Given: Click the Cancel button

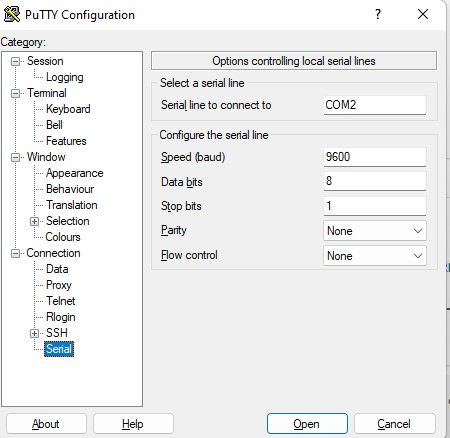Looking at the screenshot, I should click(x=394, y=424).
